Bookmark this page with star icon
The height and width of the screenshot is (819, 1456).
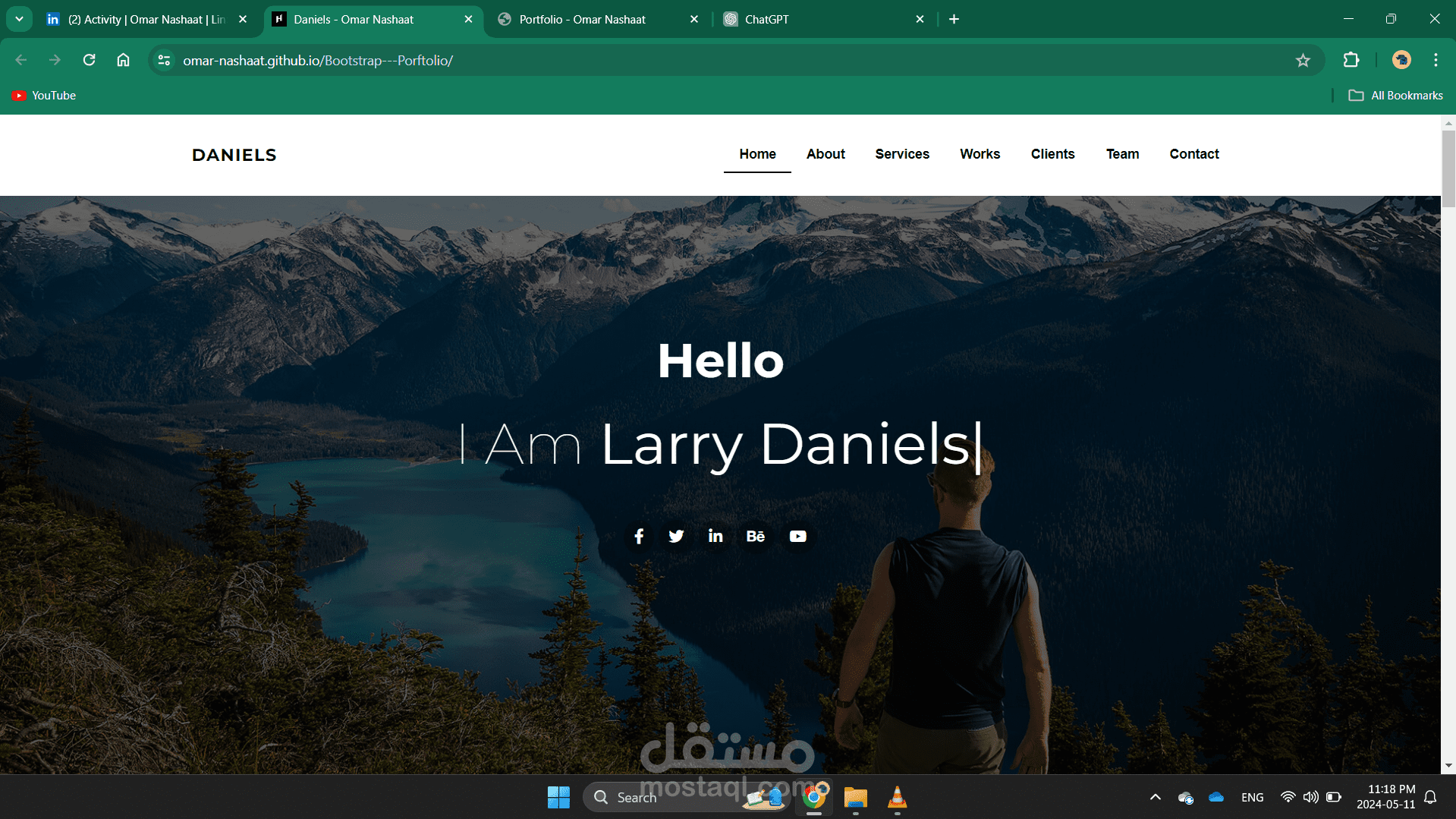[1303, 60]
